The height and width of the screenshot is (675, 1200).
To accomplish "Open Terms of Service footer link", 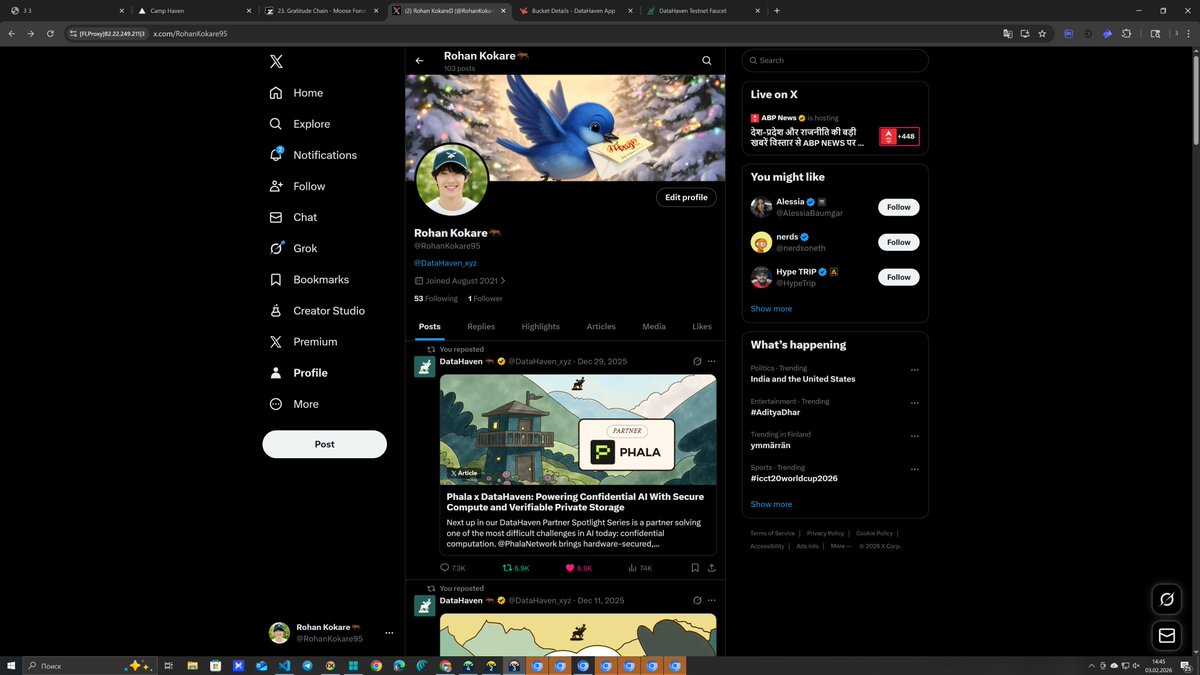I will point(773,533).
